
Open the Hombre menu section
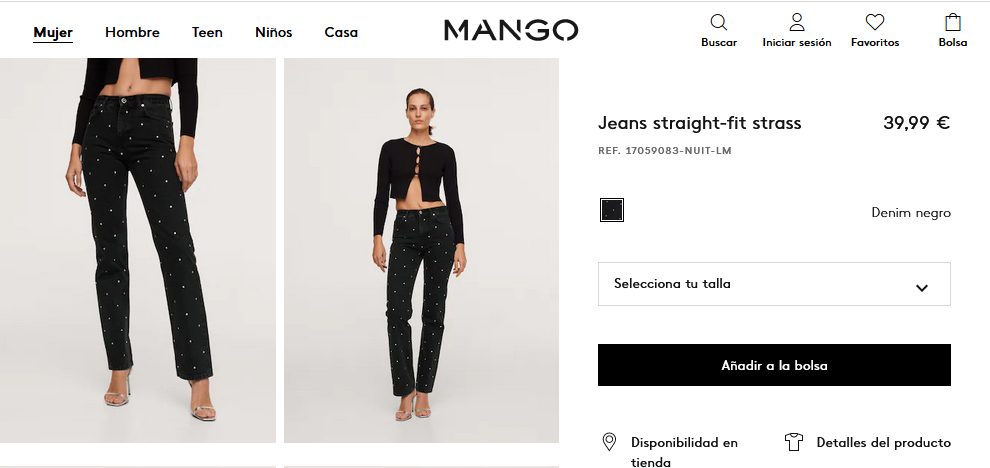click(x=132, y=32)
